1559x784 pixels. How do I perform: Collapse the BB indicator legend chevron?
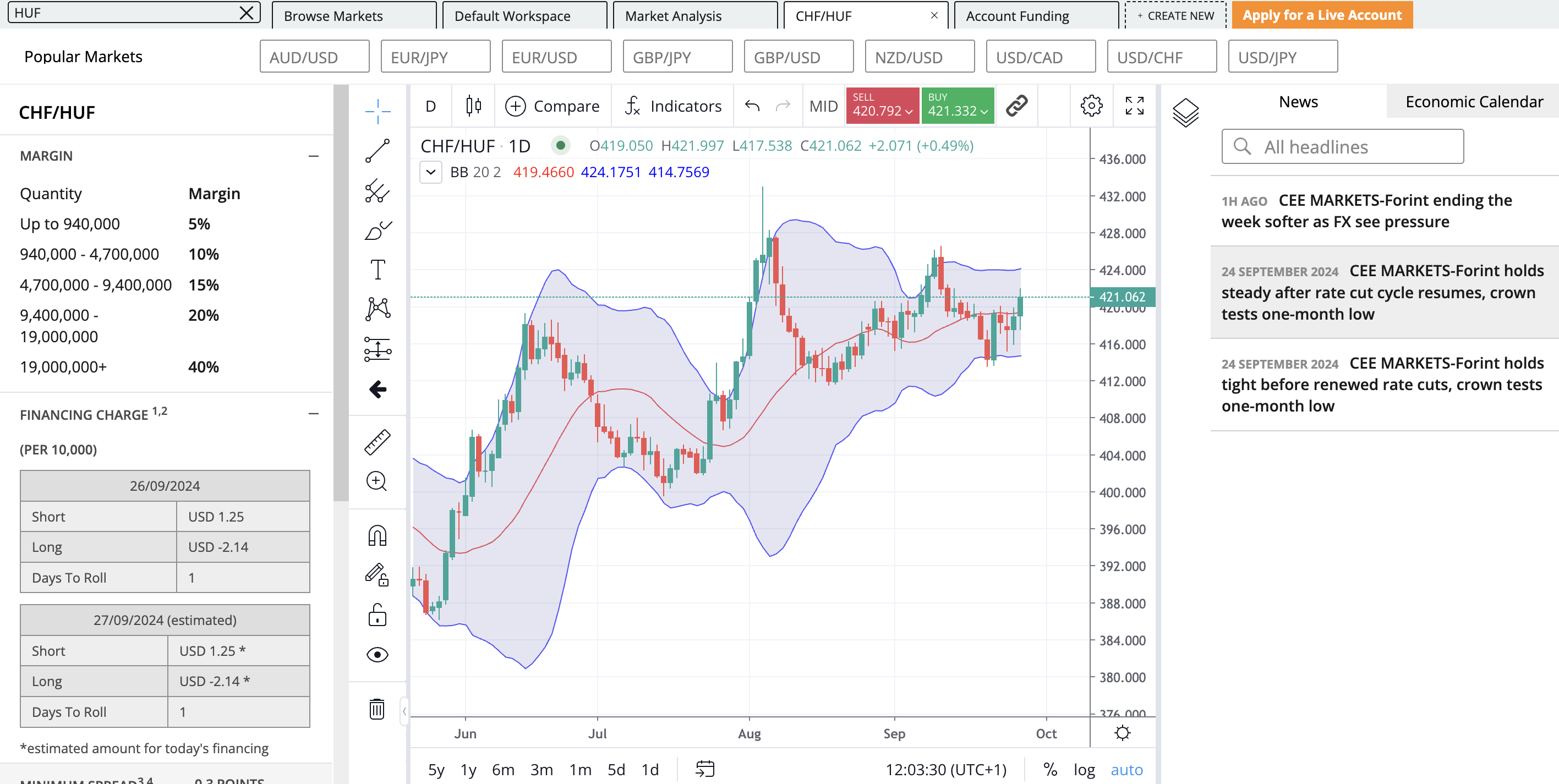(431, 172)
